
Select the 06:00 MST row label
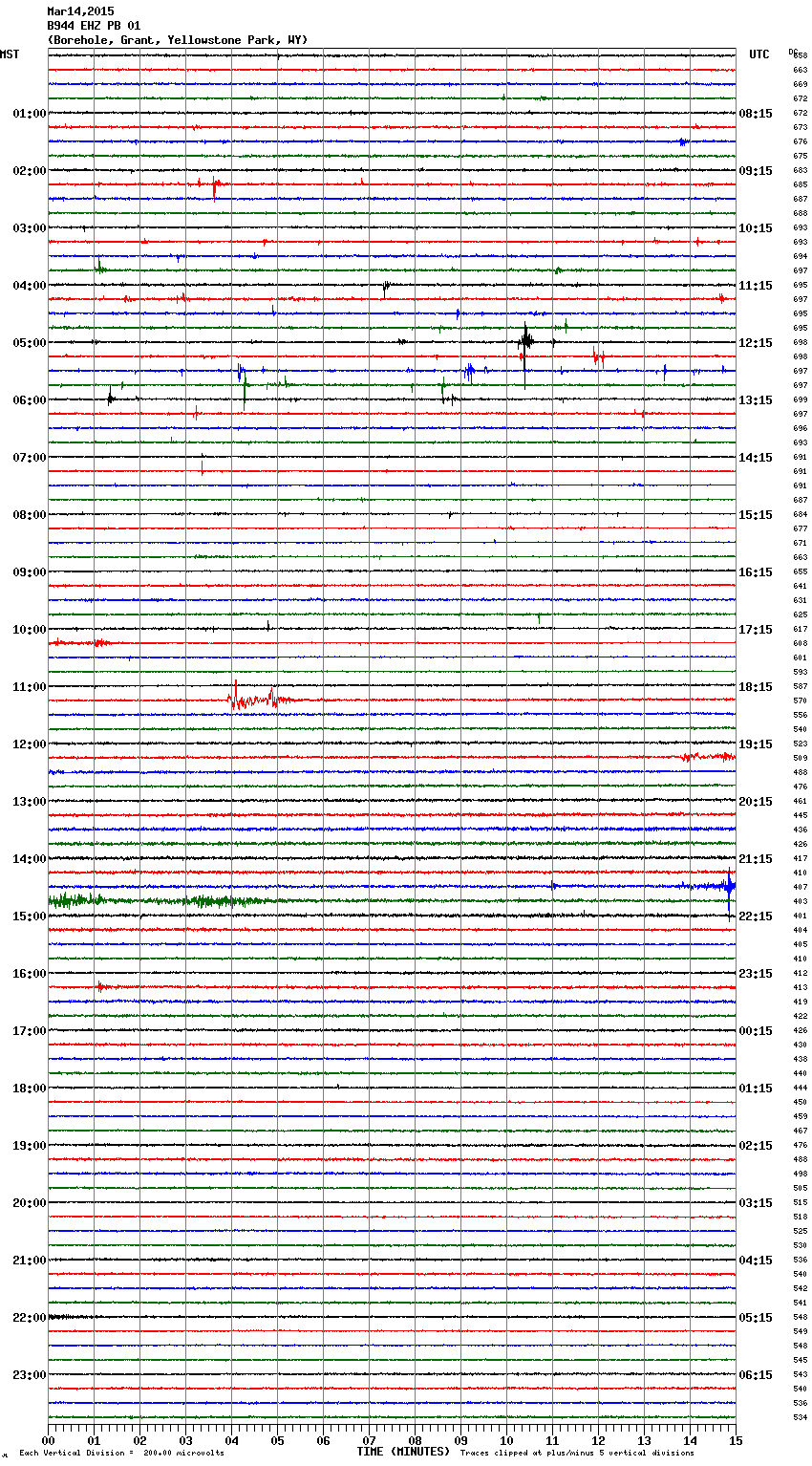click(30, 400)
